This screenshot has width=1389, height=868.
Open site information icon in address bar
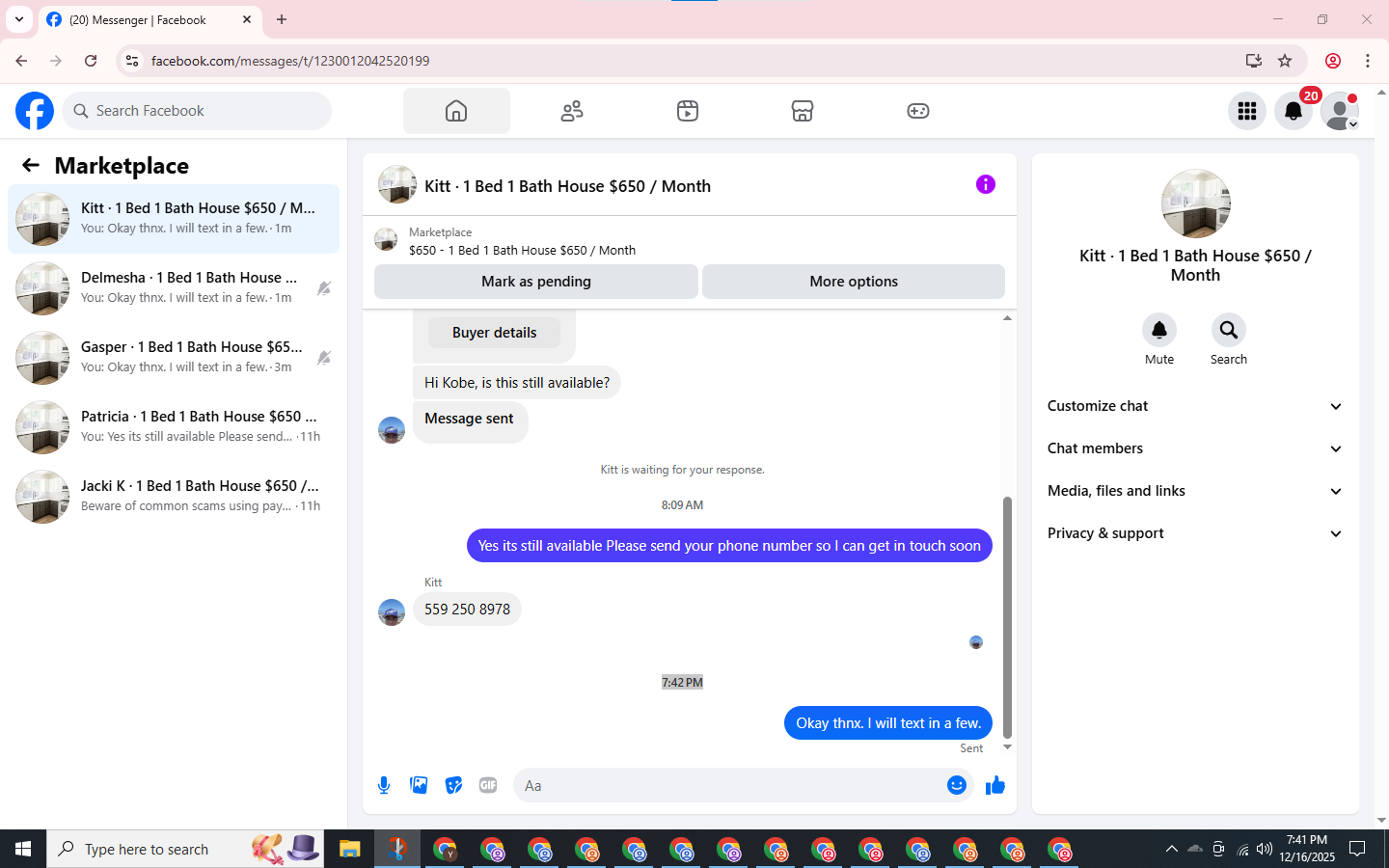132,61
